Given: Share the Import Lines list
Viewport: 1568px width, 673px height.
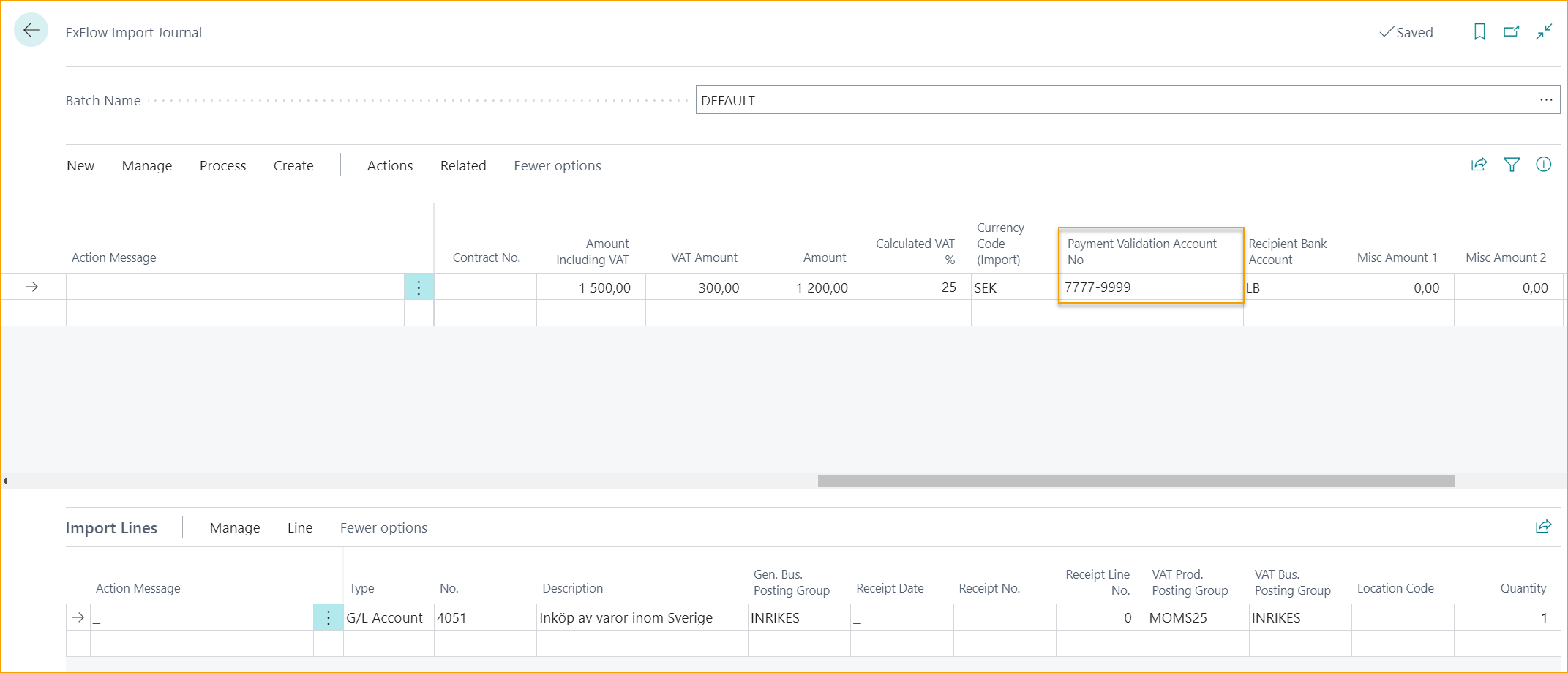Looking at the screenshot, I should 1543,527.
